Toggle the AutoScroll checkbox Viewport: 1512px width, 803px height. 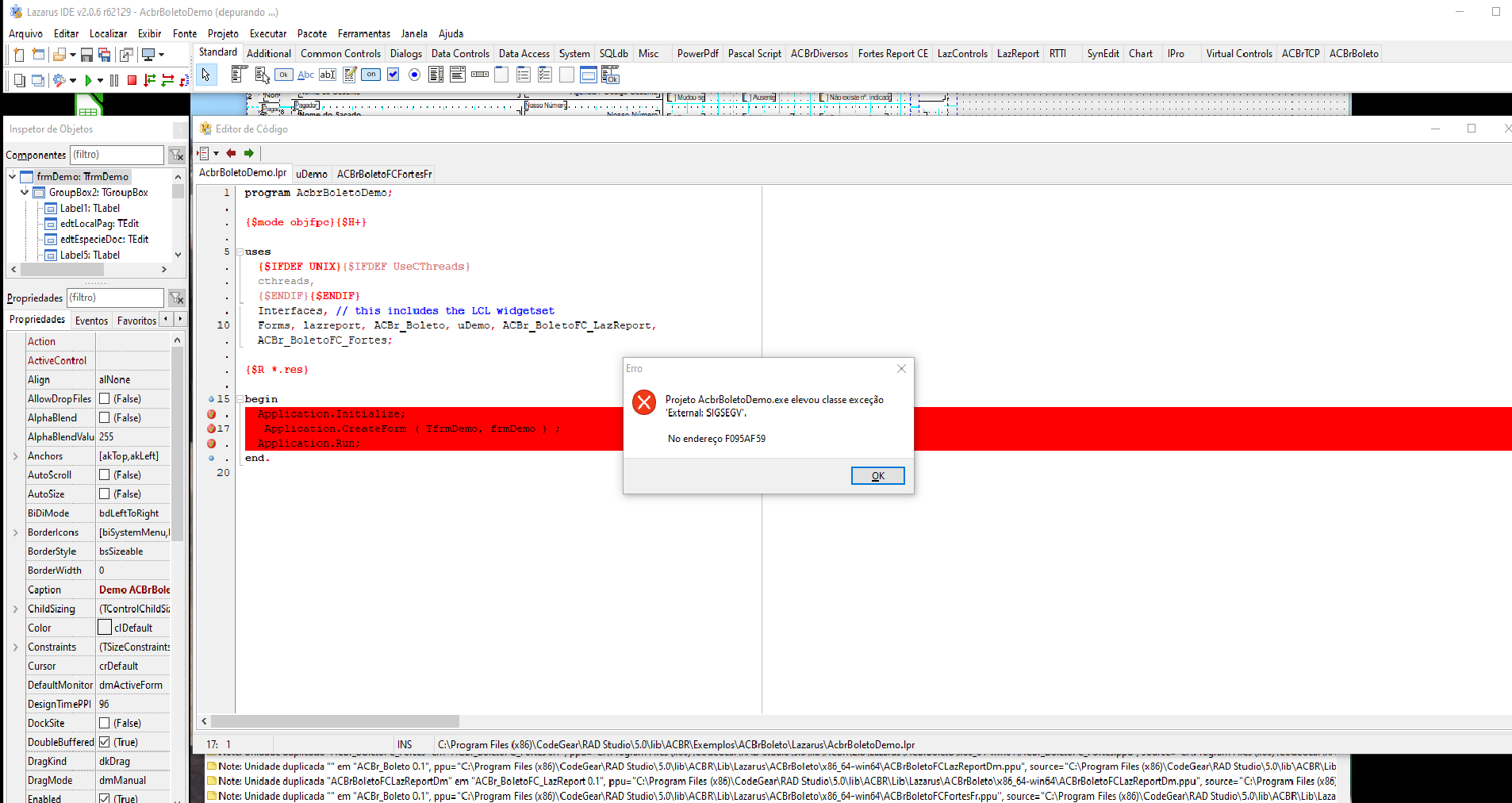[104, 474]
